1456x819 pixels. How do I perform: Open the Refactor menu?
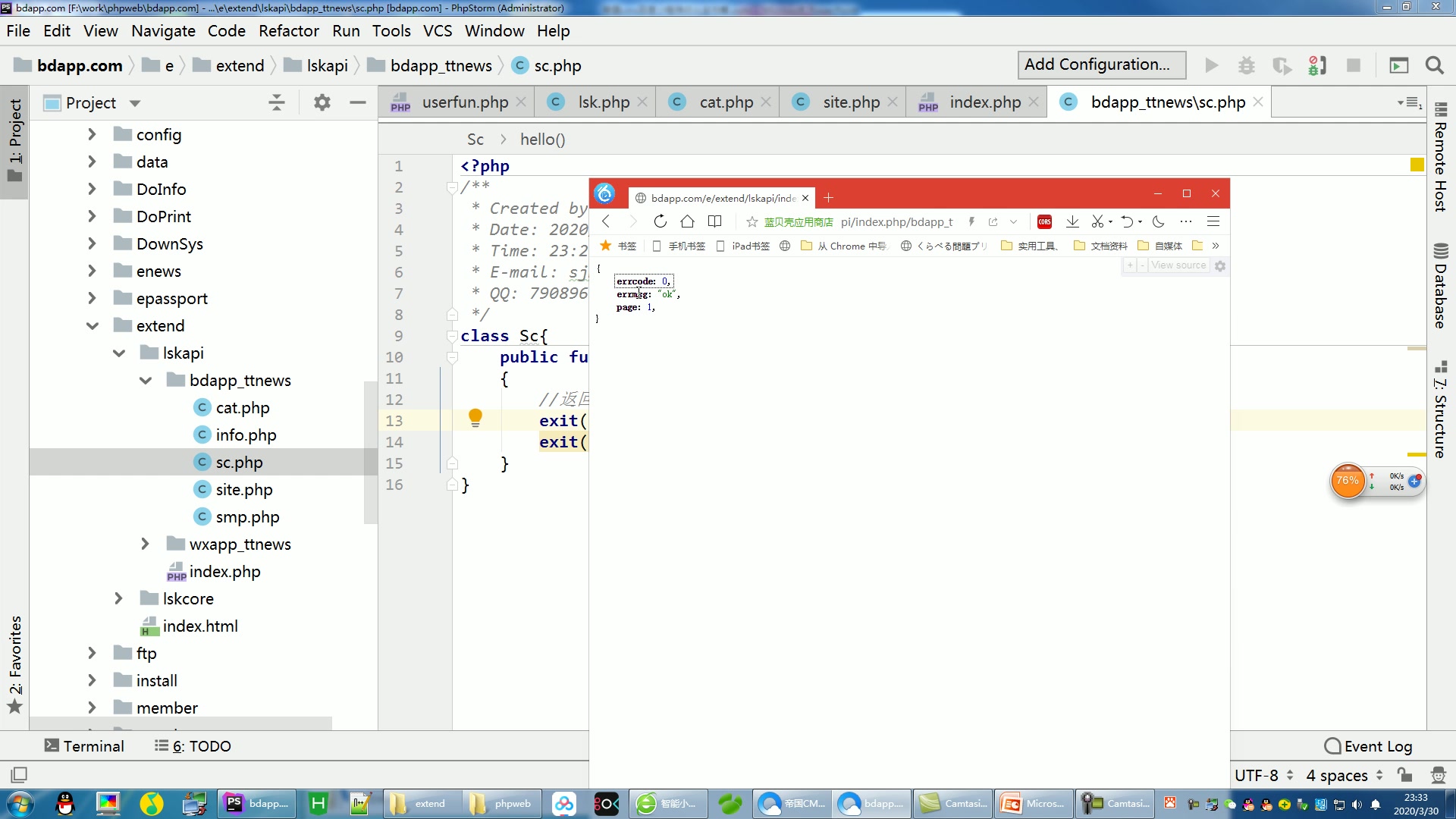[x=288, y=31]
